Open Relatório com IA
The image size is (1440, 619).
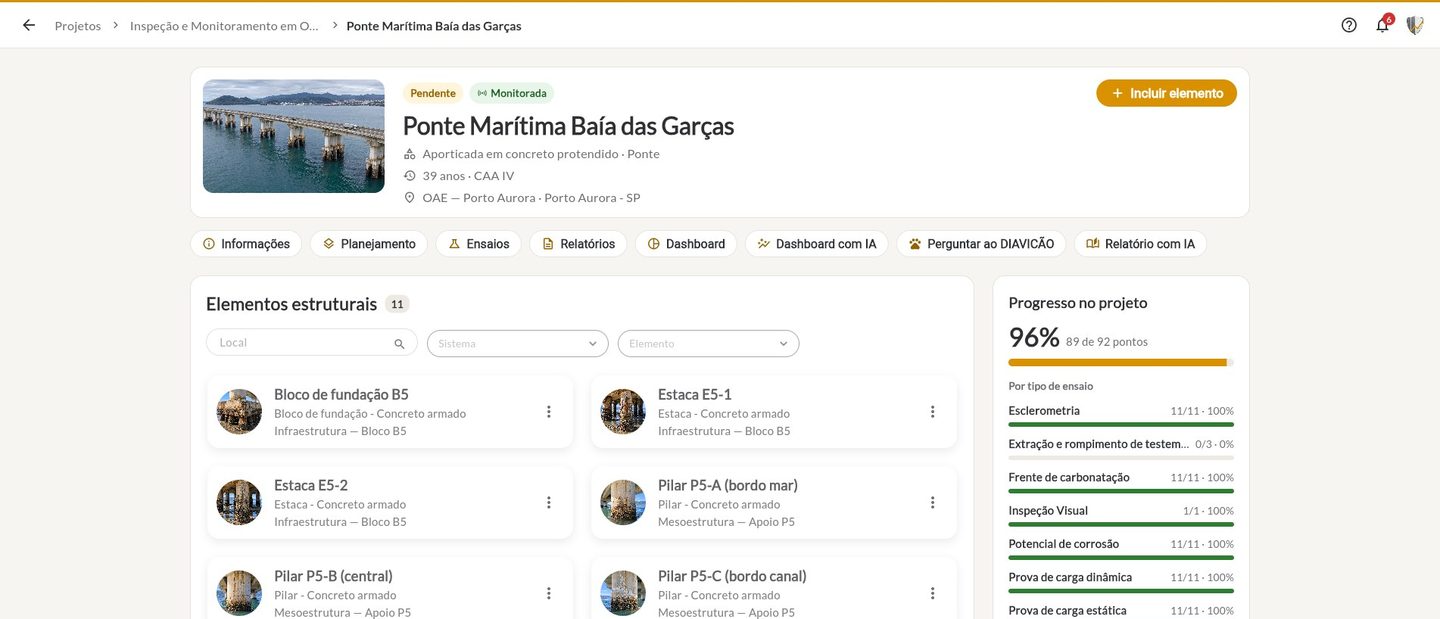click(1140, 244)
